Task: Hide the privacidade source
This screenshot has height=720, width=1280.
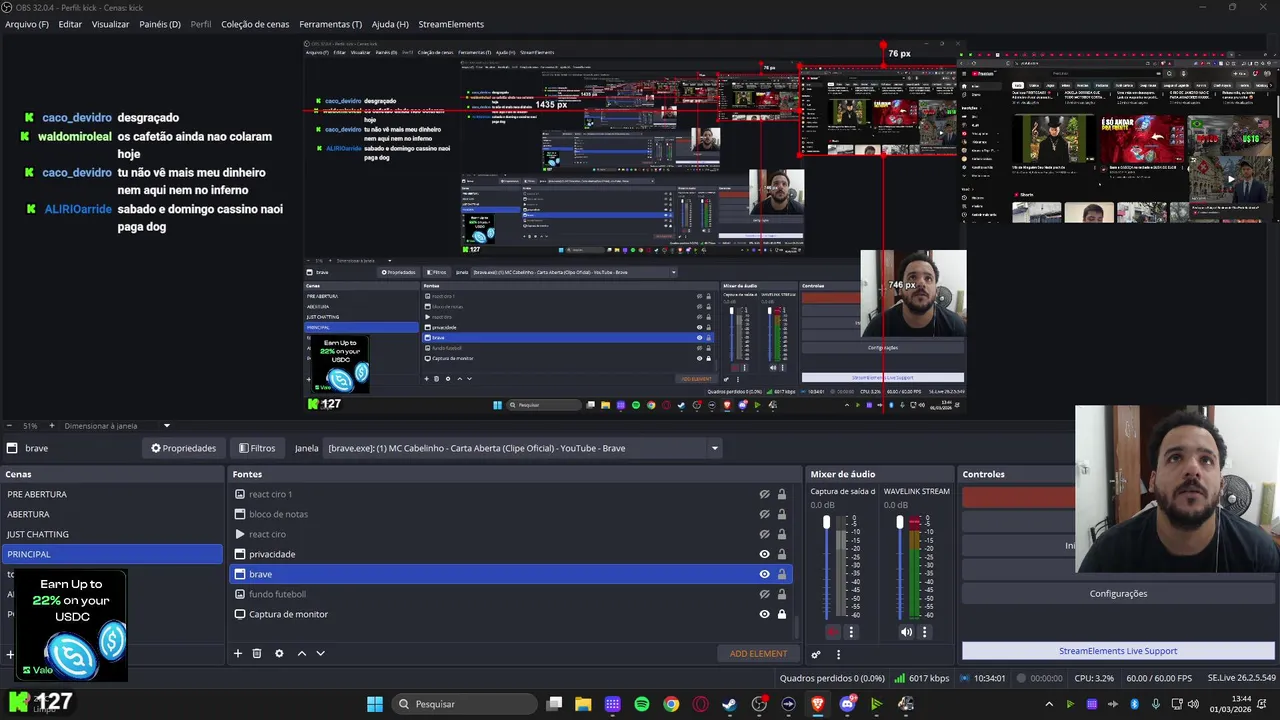Action: click(764, 554)
